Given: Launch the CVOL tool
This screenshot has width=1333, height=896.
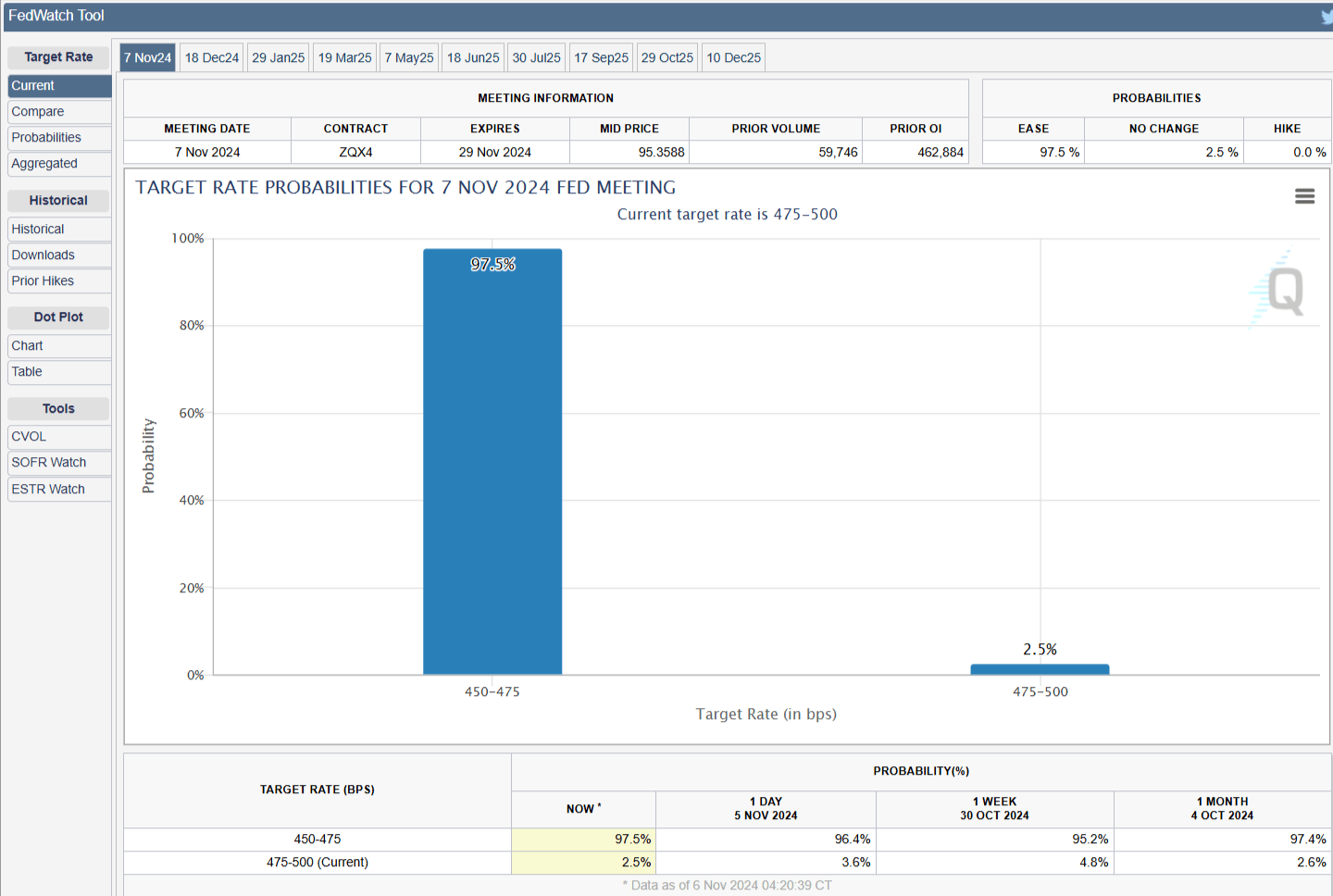Looking at the screenshot, I should pos(29,436).
